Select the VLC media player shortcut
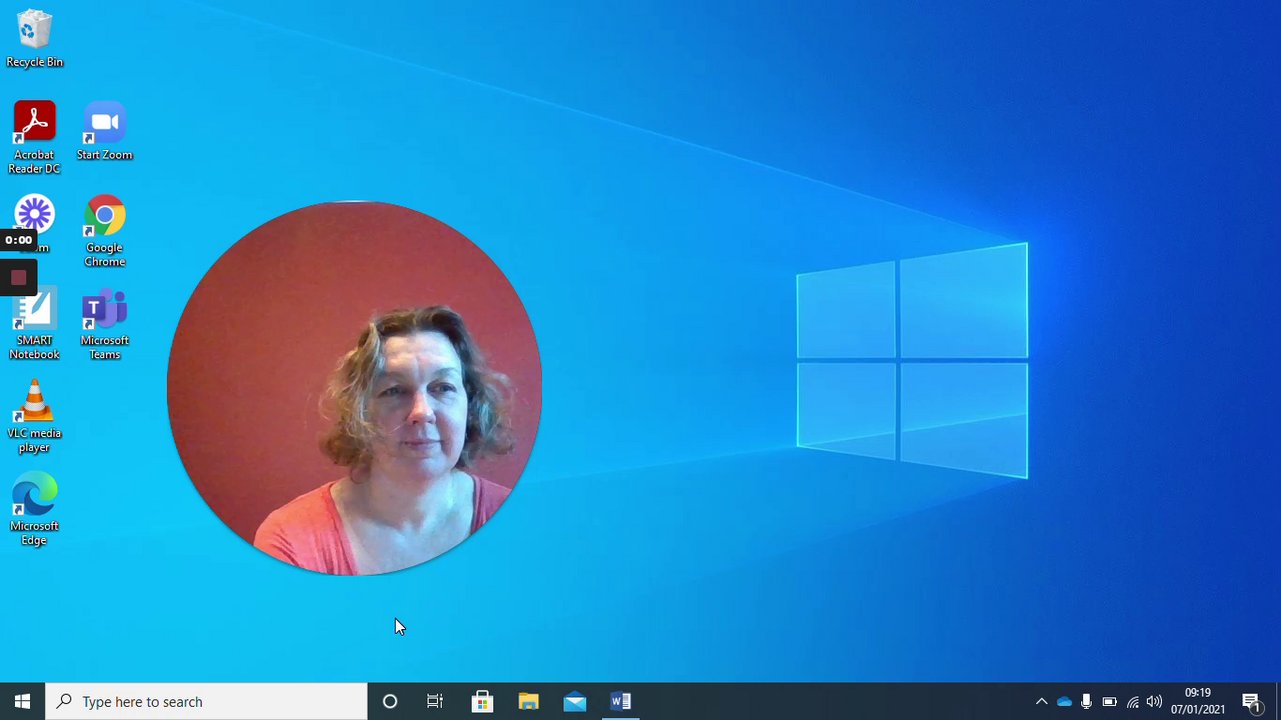Viewport: 1281px width, 720px height. [x=34, y=417]
